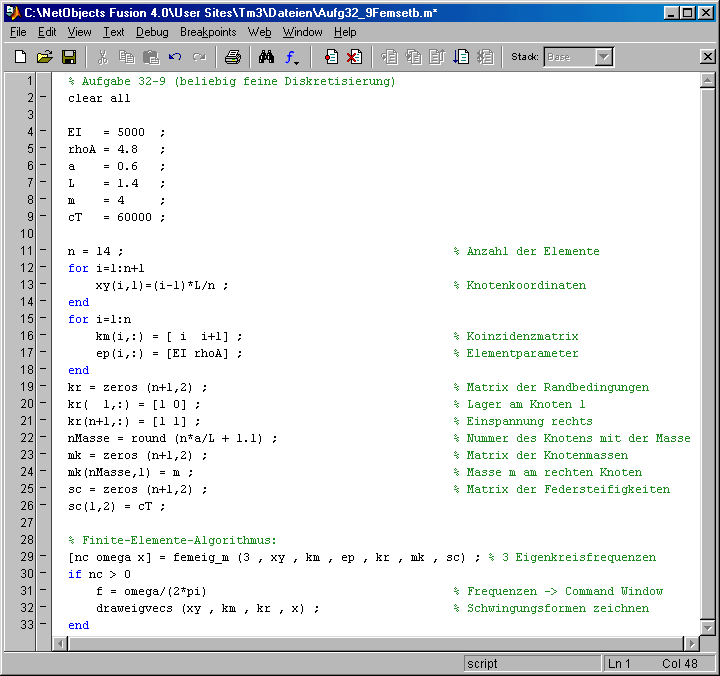The width and height of the screenshot is (720, 676).
Task: Save the file using the floppy disk icon
Action: click(69, 57)
